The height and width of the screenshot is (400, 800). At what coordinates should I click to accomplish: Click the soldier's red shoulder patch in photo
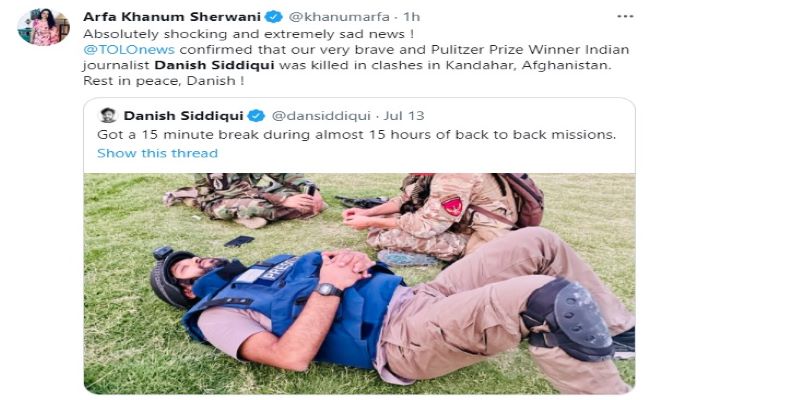pyautogui.click(x=452, y=206)
